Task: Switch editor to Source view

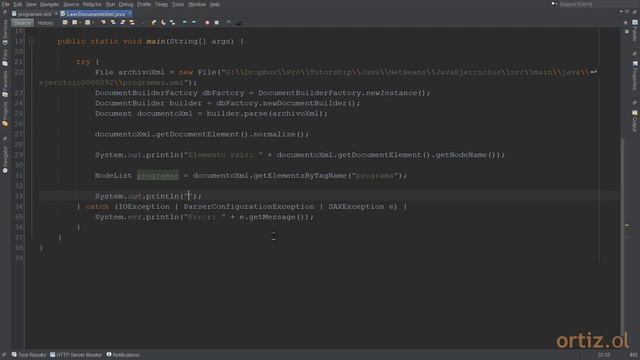Action: [22, 23]
